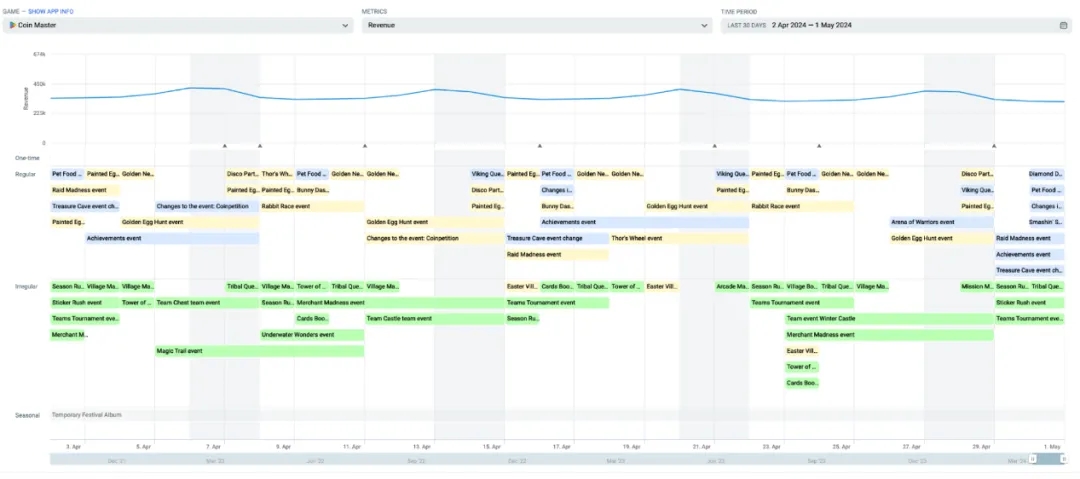Click the Team Chest team event bar
The width and height of the screenshot is (1080, 479).
206,303
